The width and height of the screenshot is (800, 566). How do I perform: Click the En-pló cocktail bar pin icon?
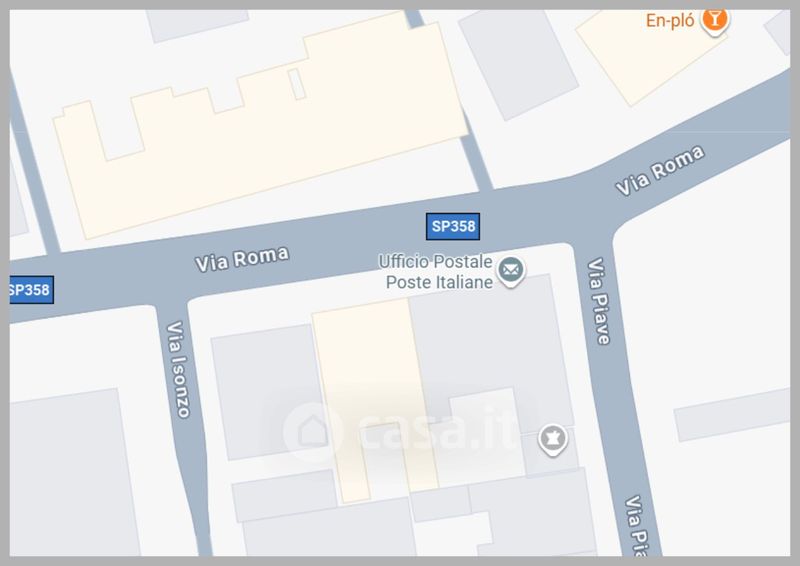715,21
